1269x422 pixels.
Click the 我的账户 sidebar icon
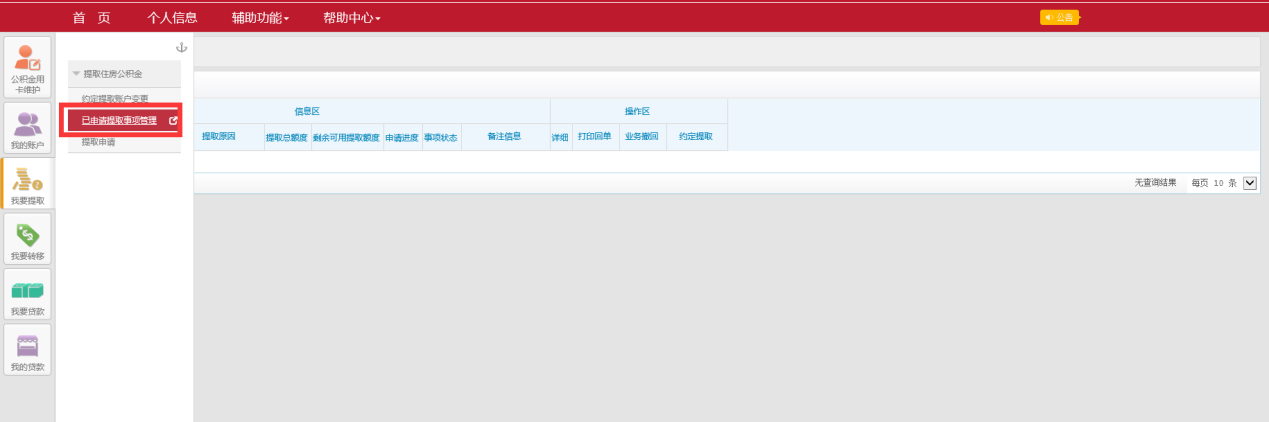(x=27, y=129)
